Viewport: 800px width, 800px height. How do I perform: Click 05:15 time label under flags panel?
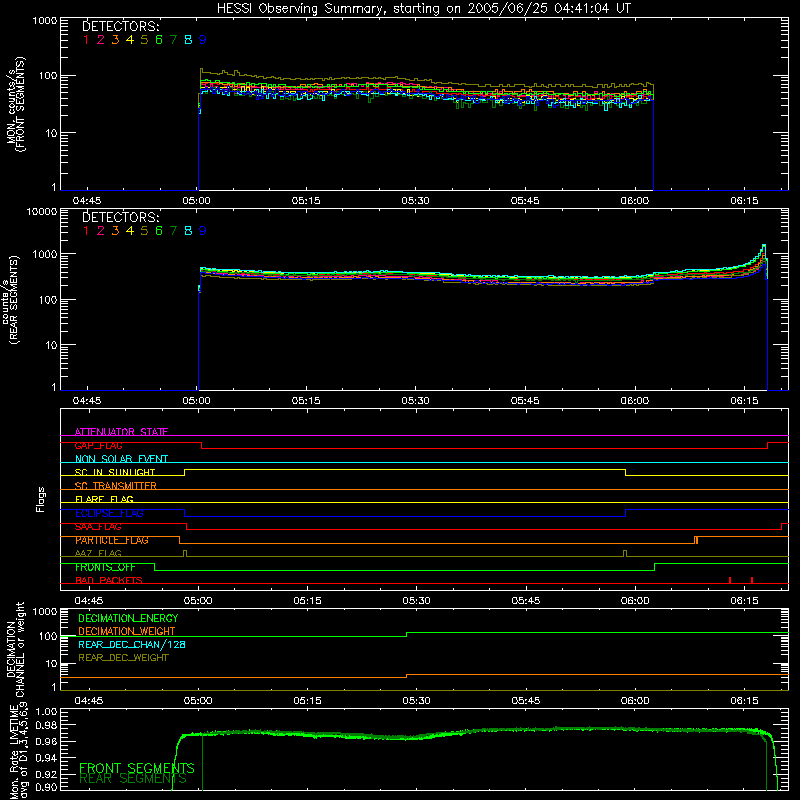(307, 601)
